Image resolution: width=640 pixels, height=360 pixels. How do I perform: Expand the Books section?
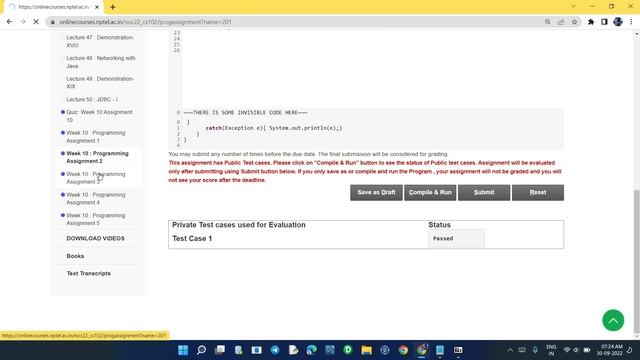(75, 256)
